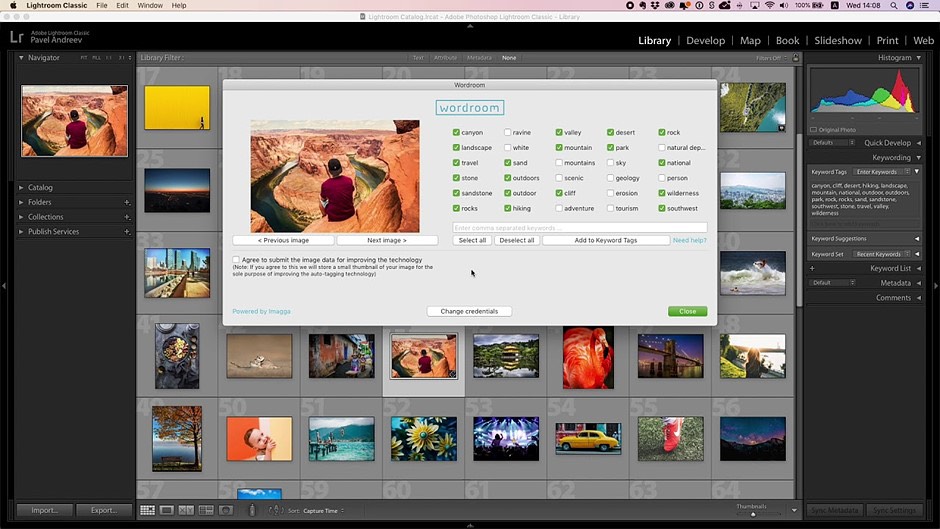Open the Sort Capture Time dropdown
The width and height of the screenshot is (940, 529).
click(x=324, y=511)
